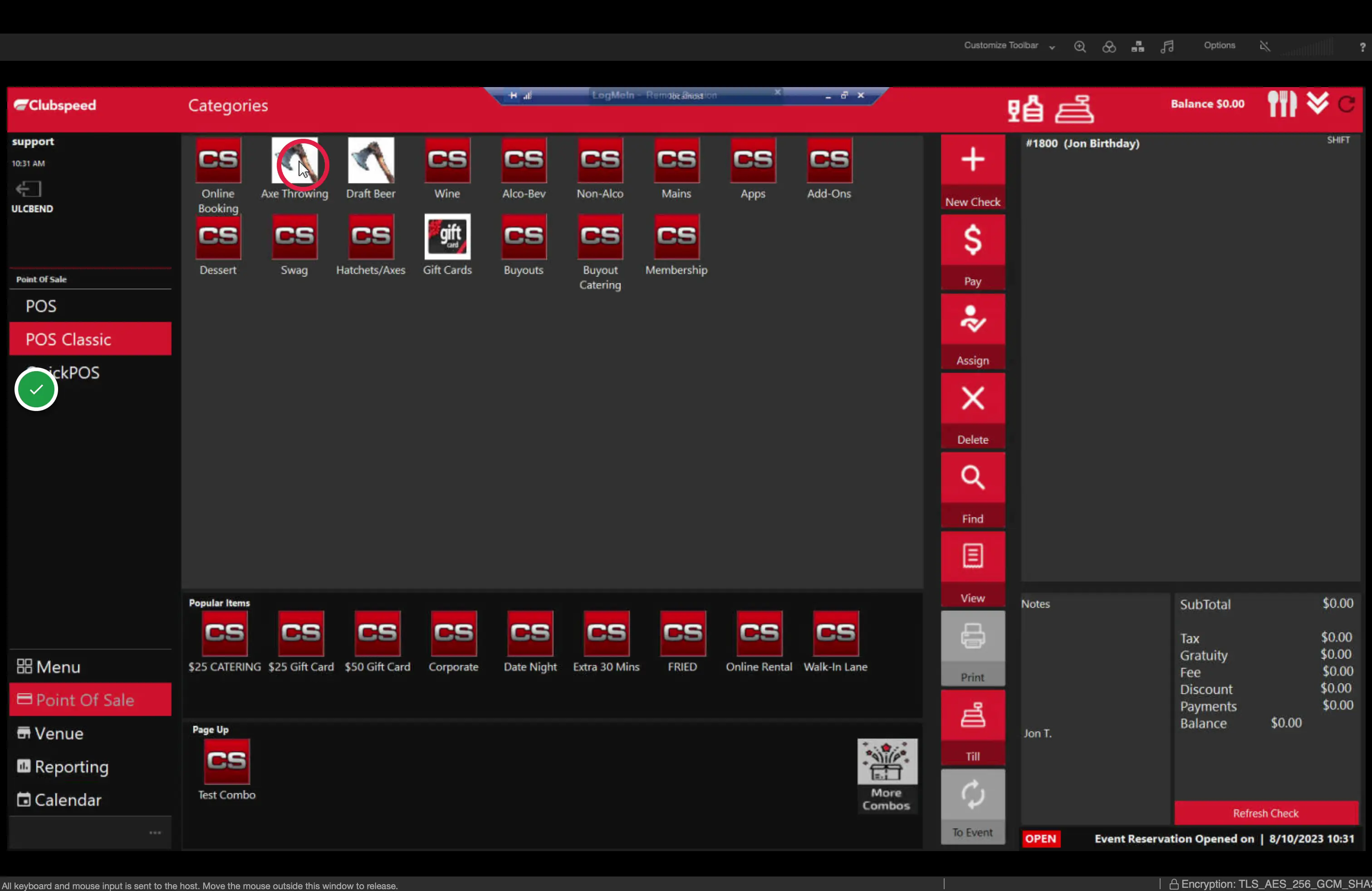Click the logout arrow icon under support
Screen dimensions: 1372x891
[28, 189]
